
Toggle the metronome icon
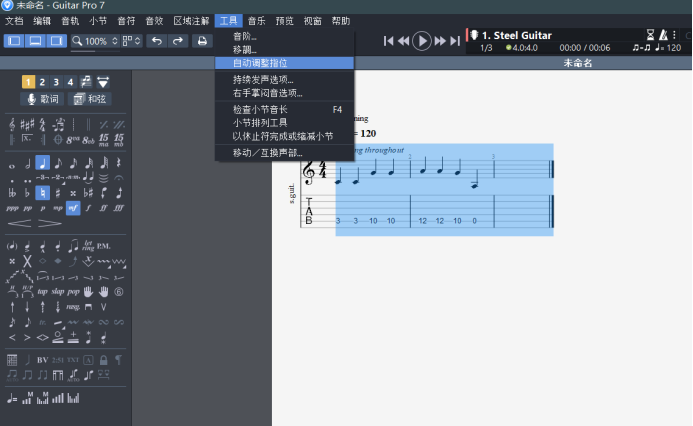point(666,34)
